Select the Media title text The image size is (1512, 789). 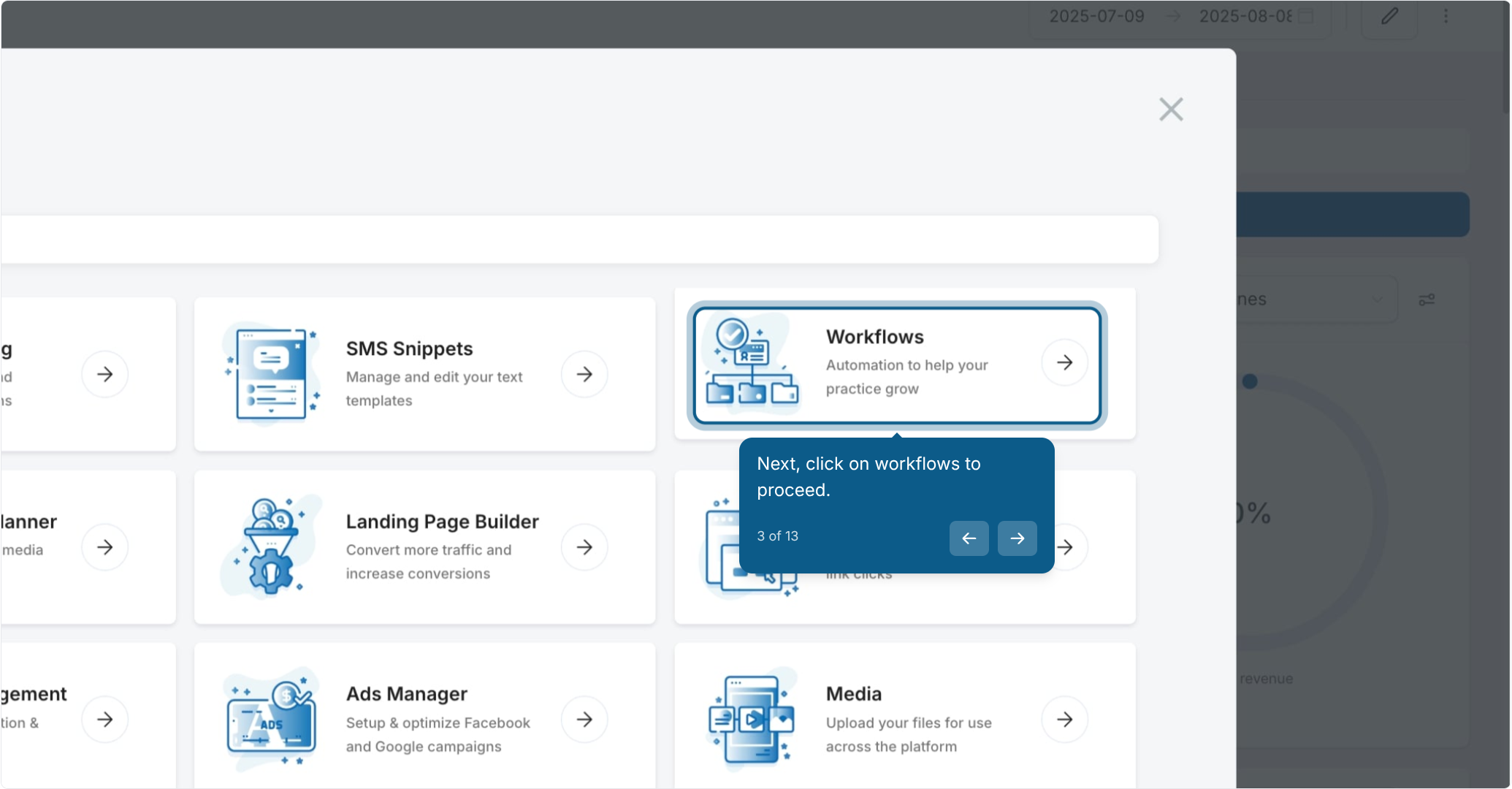[x=853, y=694]
